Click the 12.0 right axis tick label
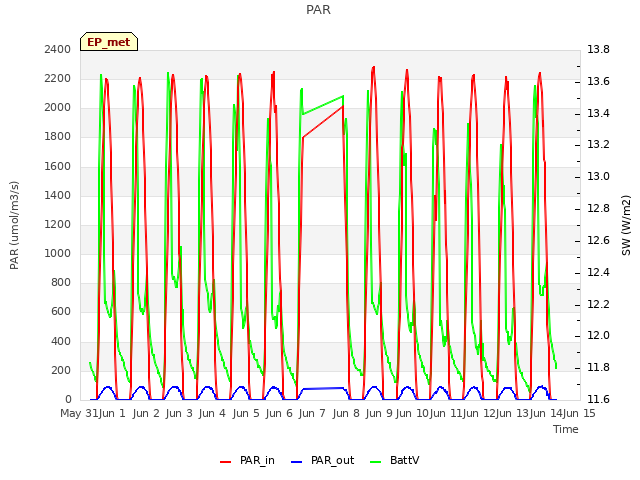The width and height of the screenshot is (640, 480). coord(598,336)
